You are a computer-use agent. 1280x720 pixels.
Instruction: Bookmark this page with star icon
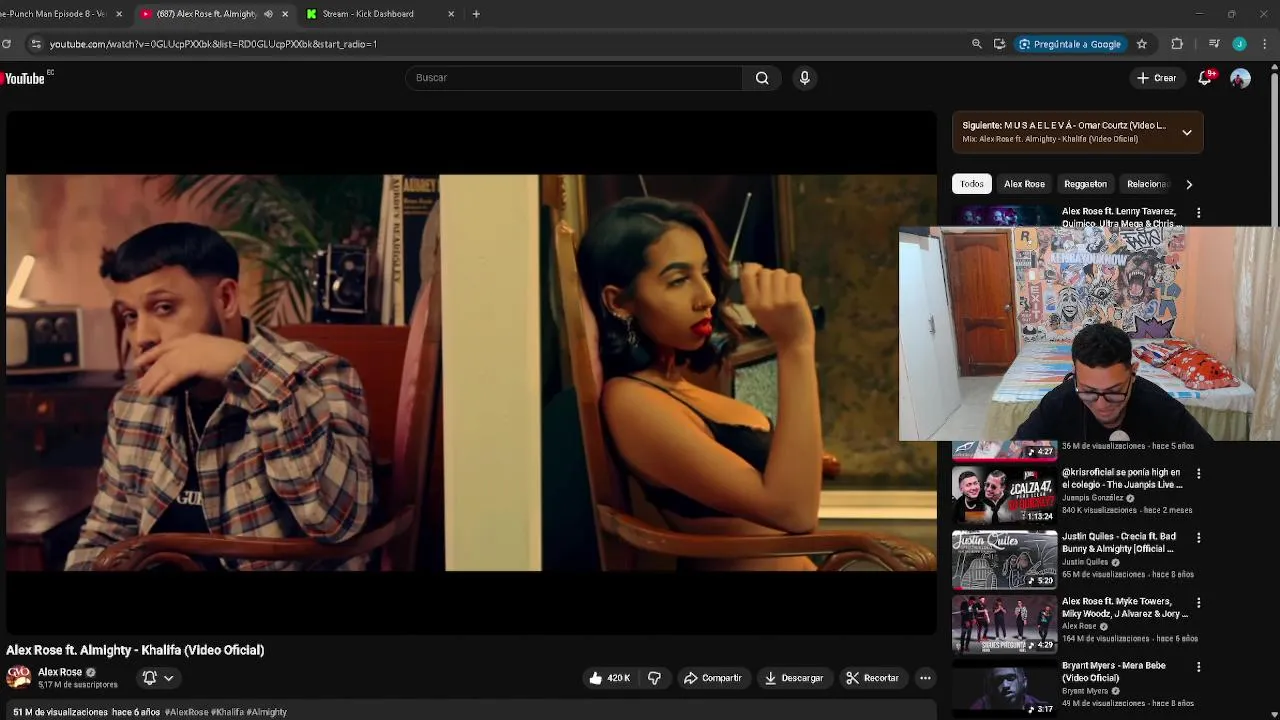coord(1141,44)
